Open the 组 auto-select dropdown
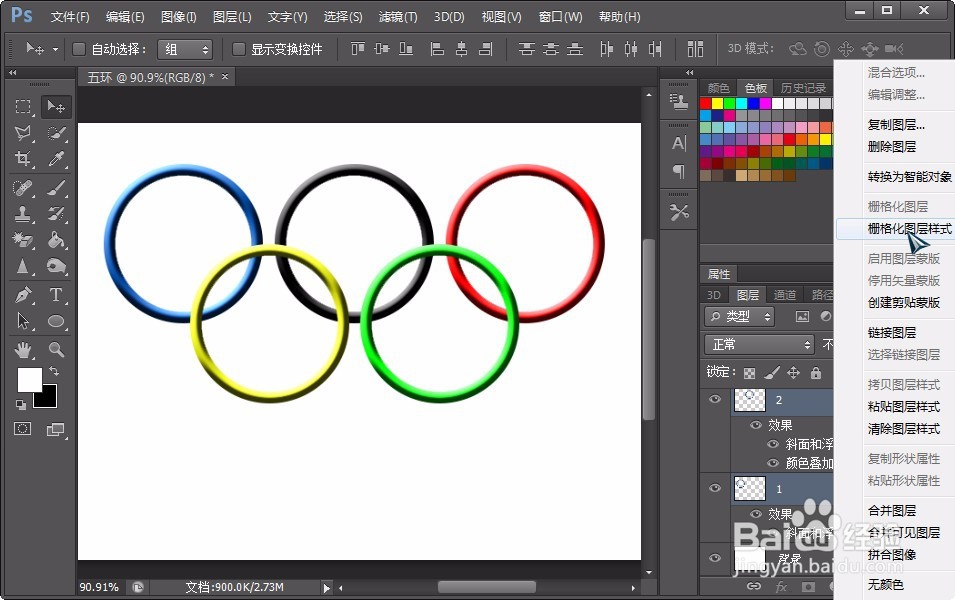This screenshot has width=955, height=600. click(x=185, y=49)
